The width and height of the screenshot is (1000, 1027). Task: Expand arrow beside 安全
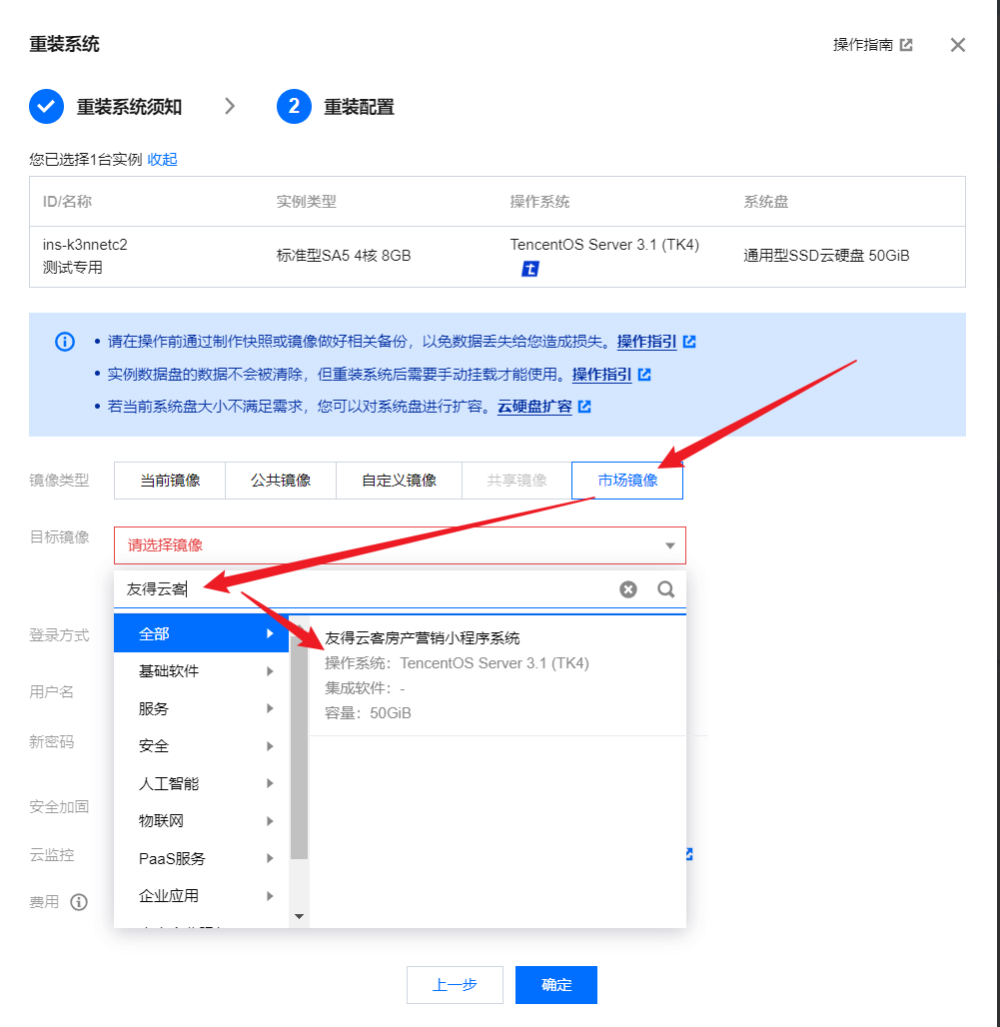click(270, 746)
